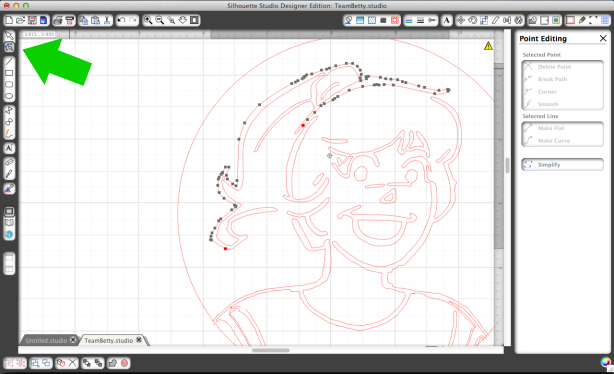Open the Design view icon in left toolbar
Screen dimensions: 614x374
[9, 211]
